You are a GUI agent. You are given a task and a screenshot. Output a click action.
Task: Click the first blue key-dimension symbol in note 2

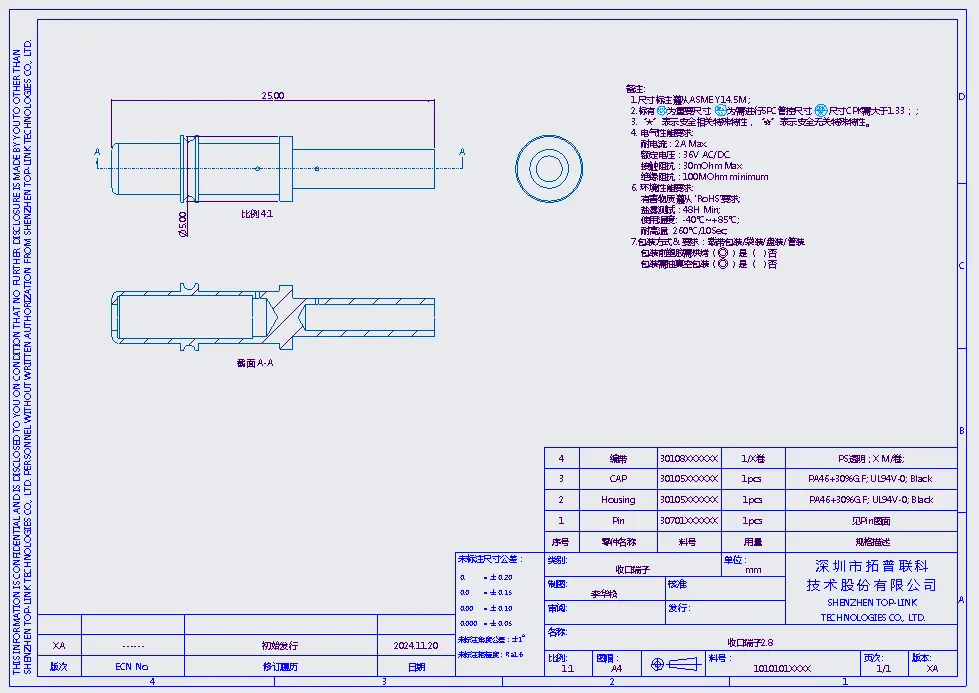662,110
